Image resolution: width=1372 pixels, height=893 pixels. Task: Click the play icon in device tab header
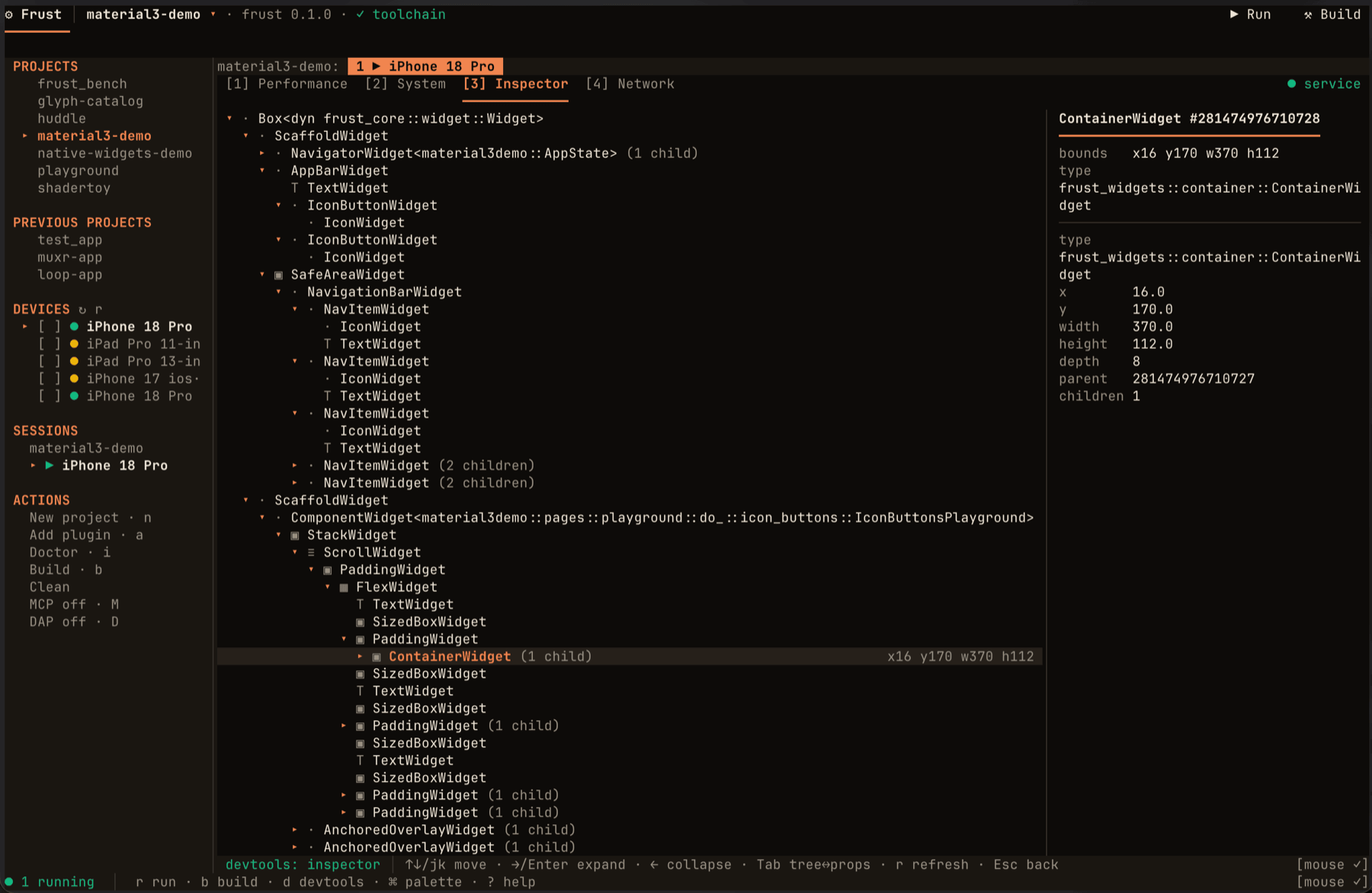[x=377, y=66]
